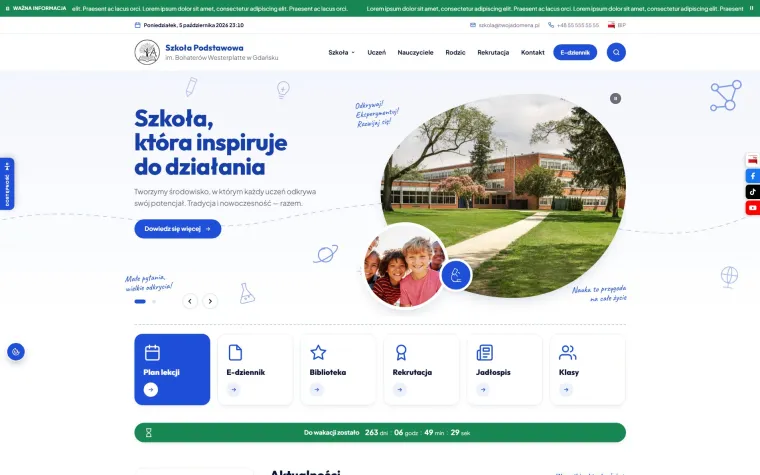Click the Rekrutacja card label
Screen dimensions: 760x475
[412, 372]
